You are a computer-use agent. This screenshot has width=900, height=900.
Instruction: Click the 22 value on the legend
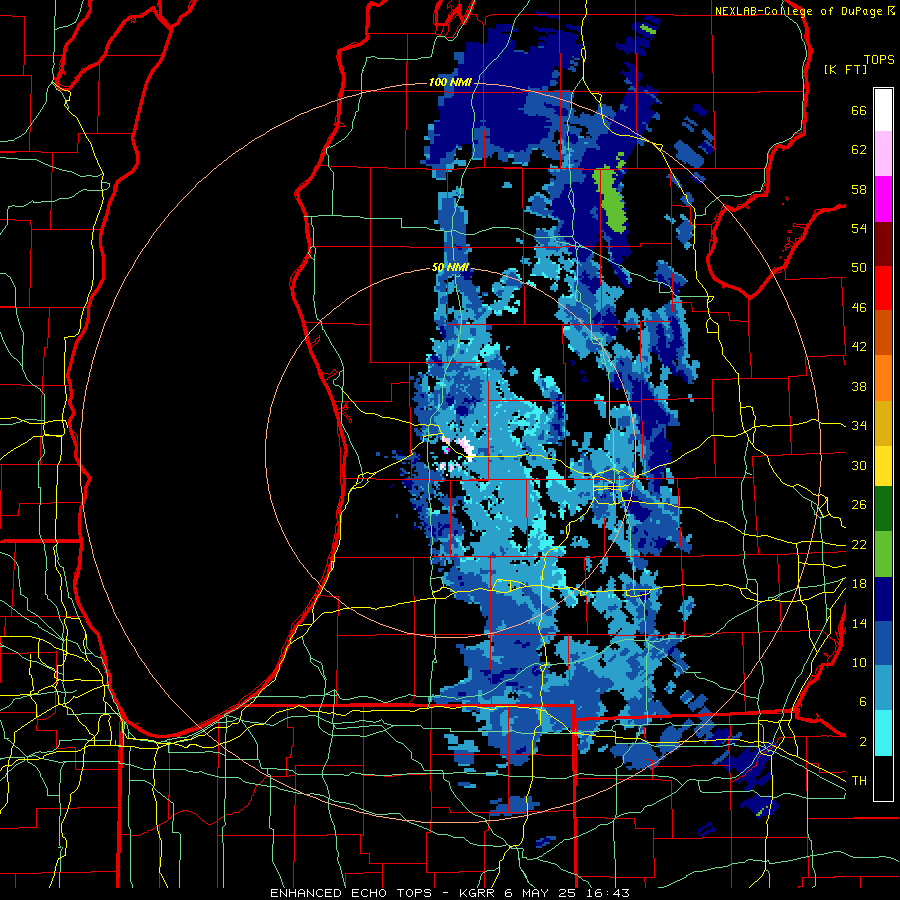pyautogui.click(x=859, y=545)
